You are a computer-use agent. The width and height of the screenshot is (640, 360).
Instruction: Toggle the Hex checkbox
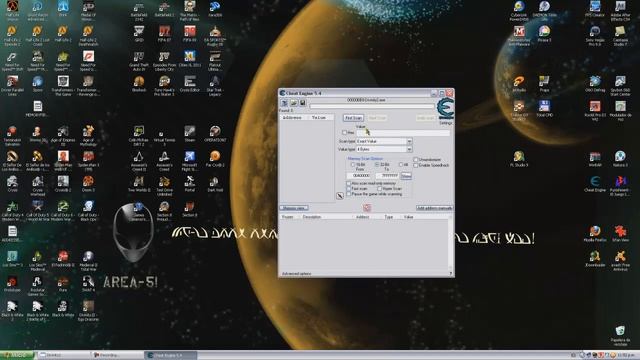pos(344,133)
